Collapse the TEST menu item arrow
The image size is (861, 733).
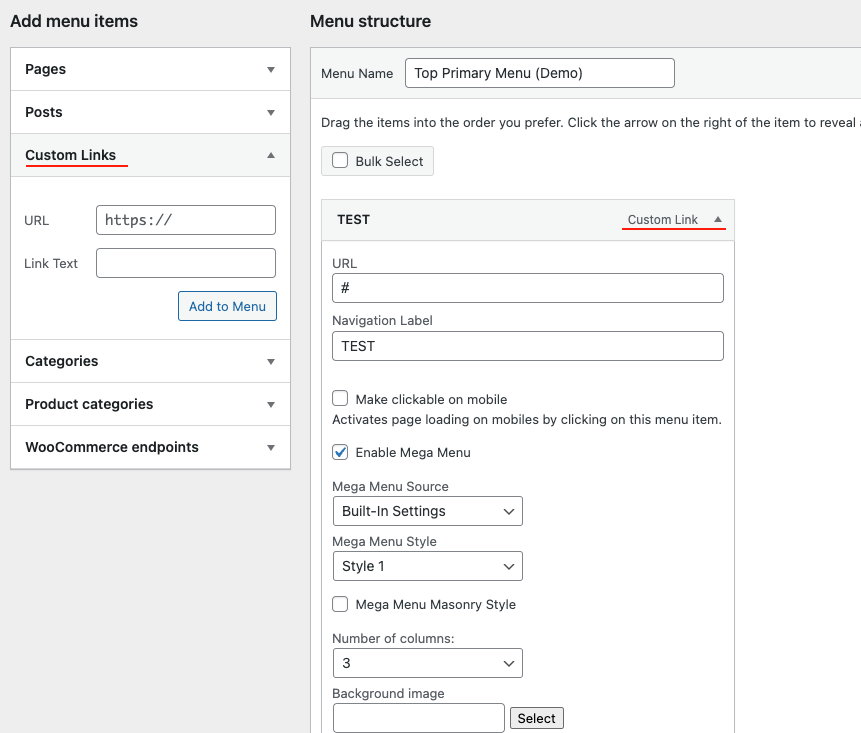[717, 220]
